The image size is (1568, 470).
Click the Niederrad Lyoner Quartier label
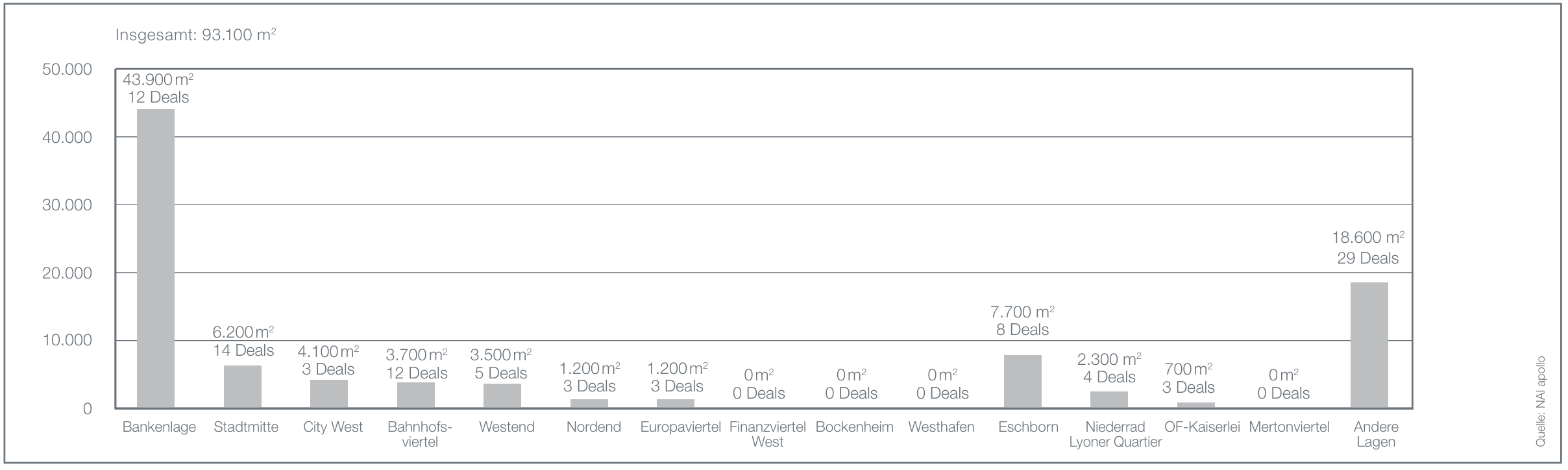(x=1114, y=434)
